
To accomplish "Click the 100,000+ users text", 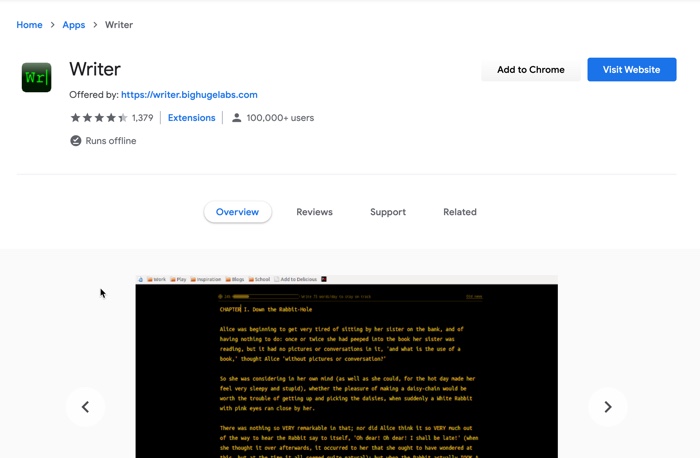I will coord(280,118).
